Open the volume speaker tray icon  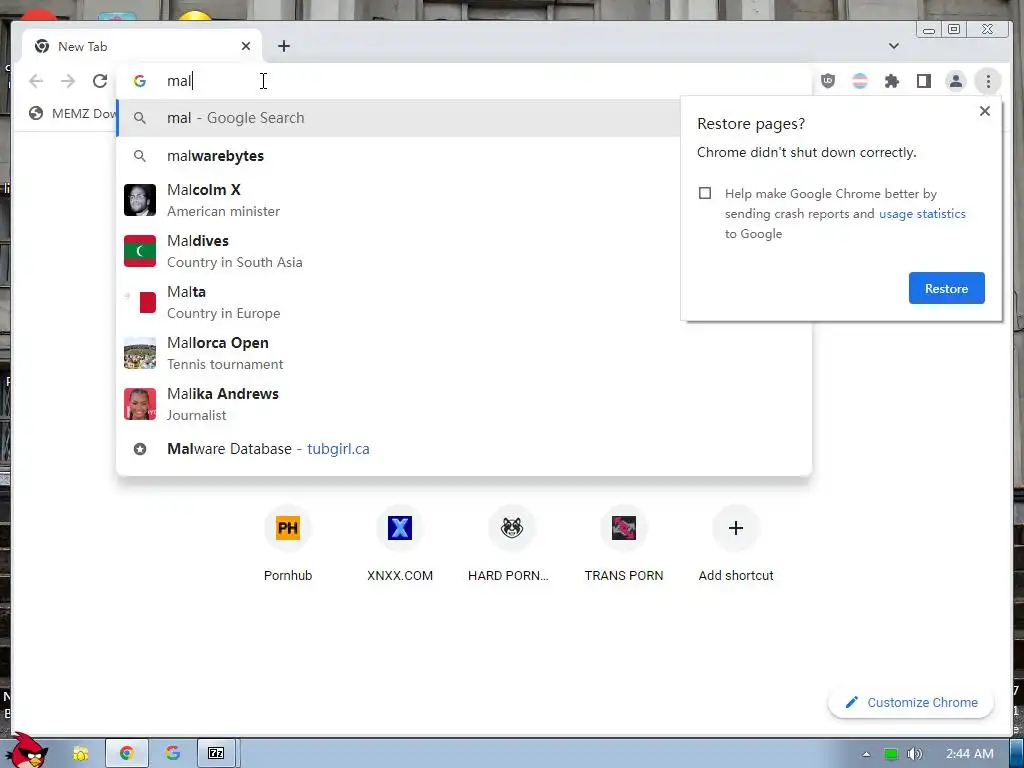915,754
